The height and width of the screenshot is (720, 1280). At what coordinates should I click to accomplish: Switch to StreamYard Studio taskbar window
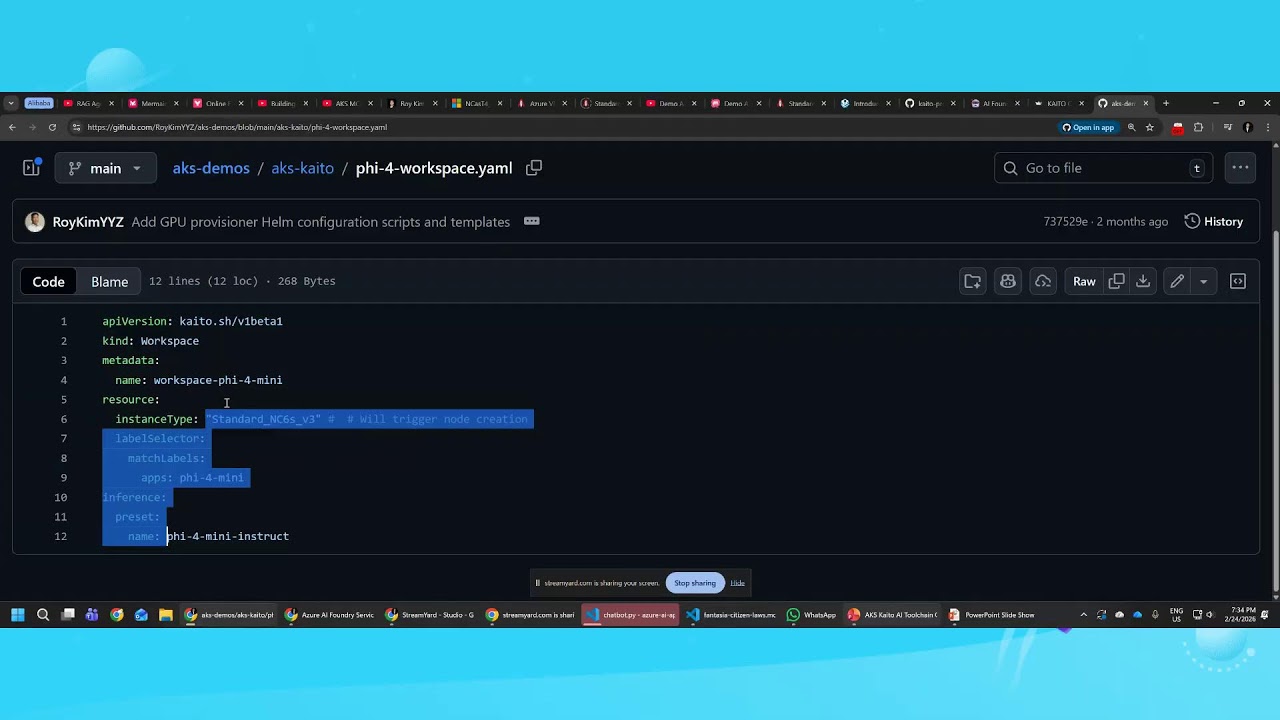(x=430, y=615)
